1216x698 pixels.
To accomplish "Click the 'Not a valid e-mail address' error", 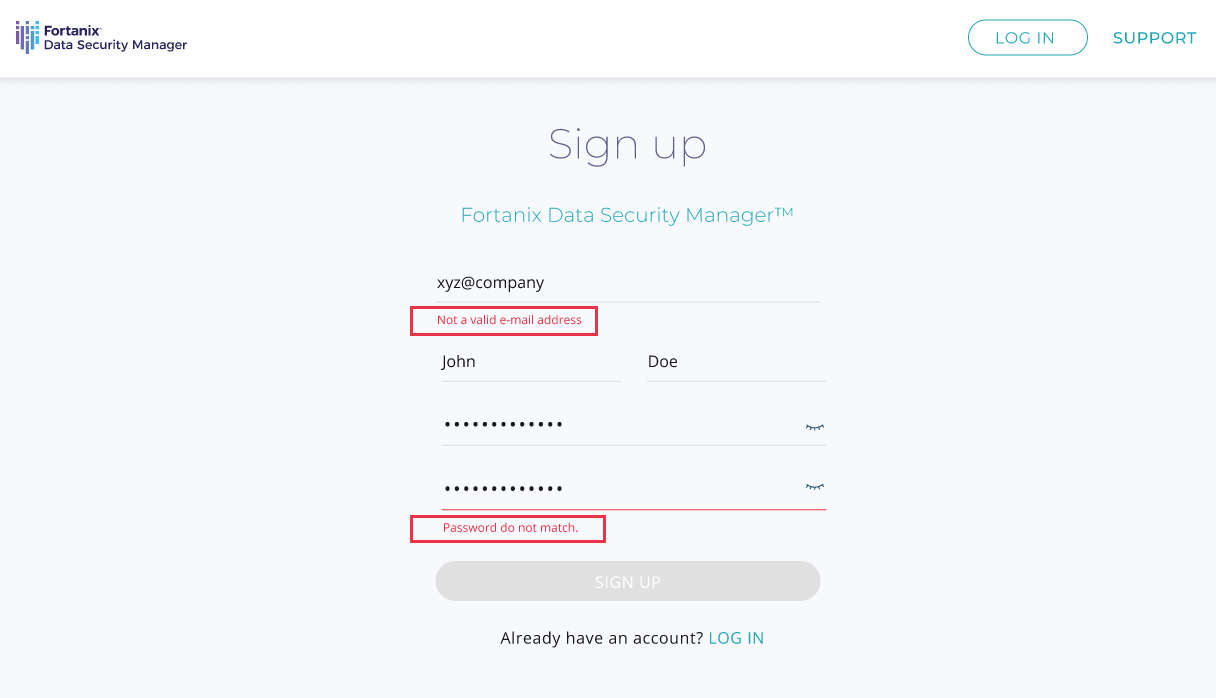I will (x=509, y=320).
